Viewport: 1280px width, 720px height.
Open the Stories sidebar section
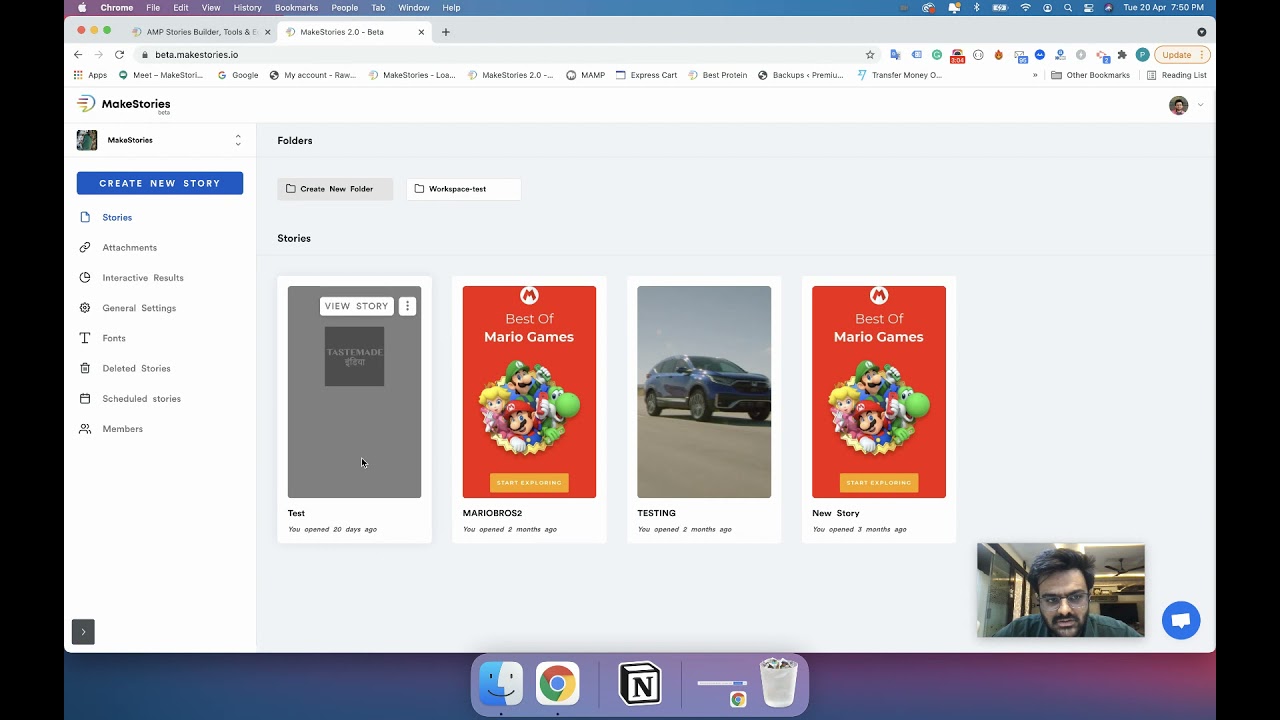coord(117,217)
